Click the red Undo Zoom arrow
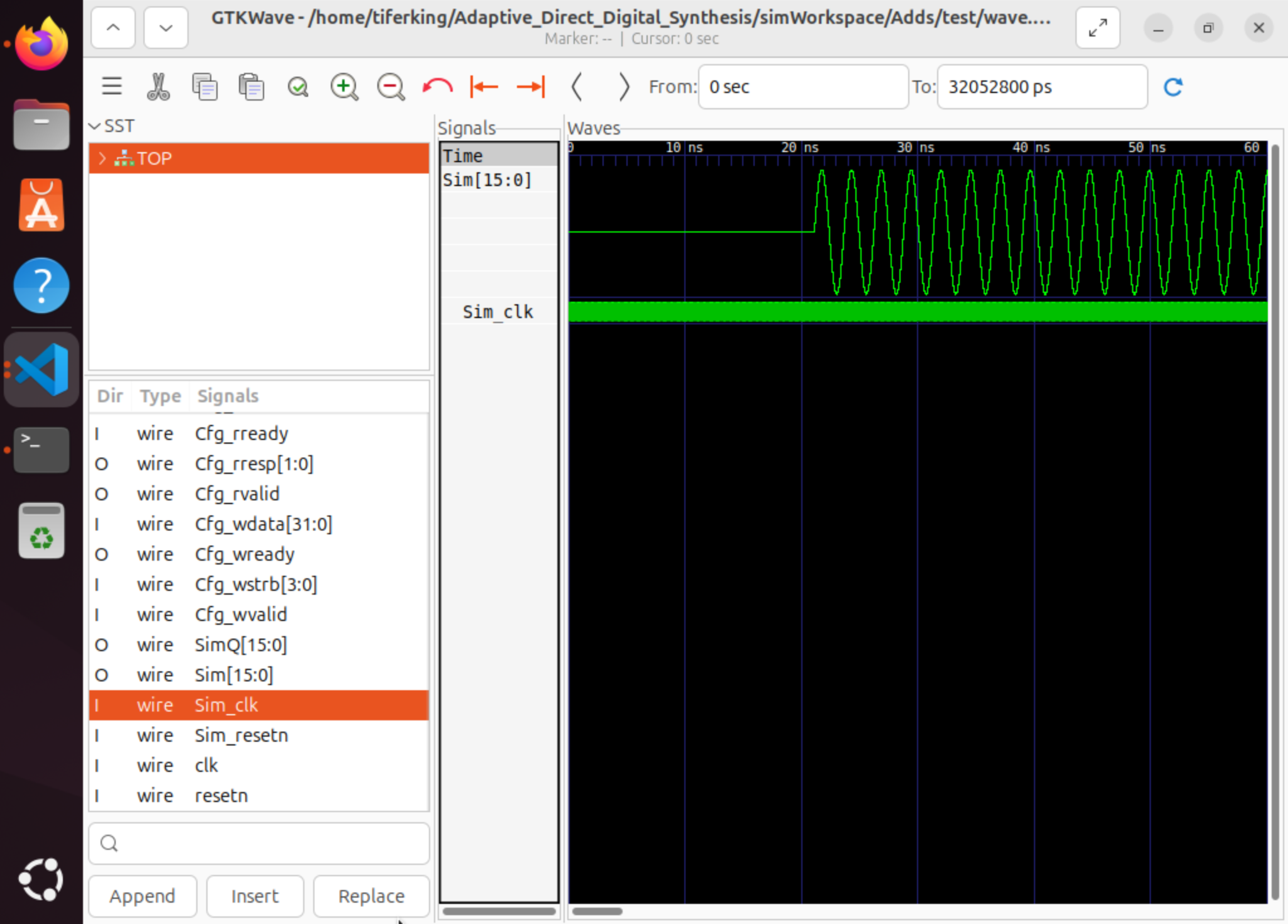 [438, 86]
